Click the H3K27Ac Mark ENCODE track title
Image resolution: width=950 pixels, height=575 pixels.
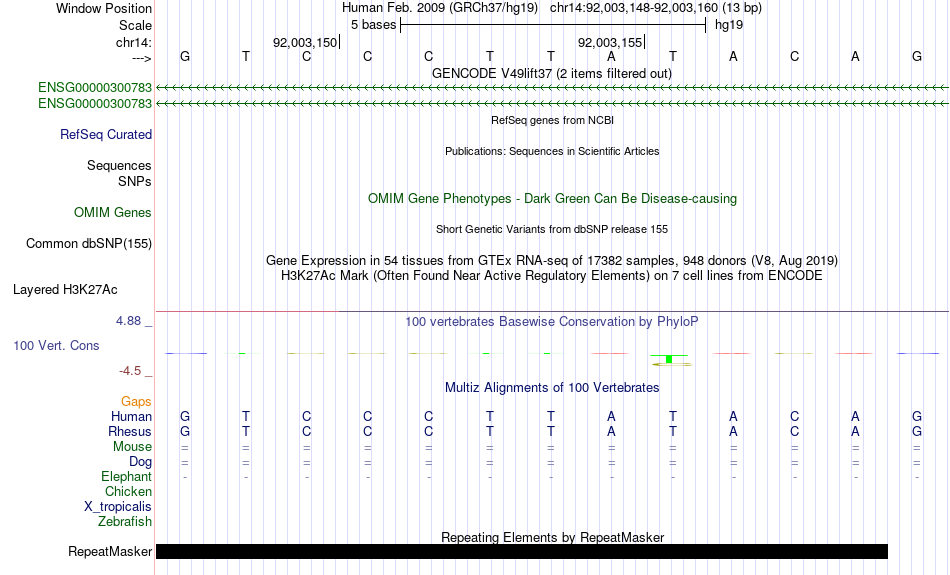(552, 276)
